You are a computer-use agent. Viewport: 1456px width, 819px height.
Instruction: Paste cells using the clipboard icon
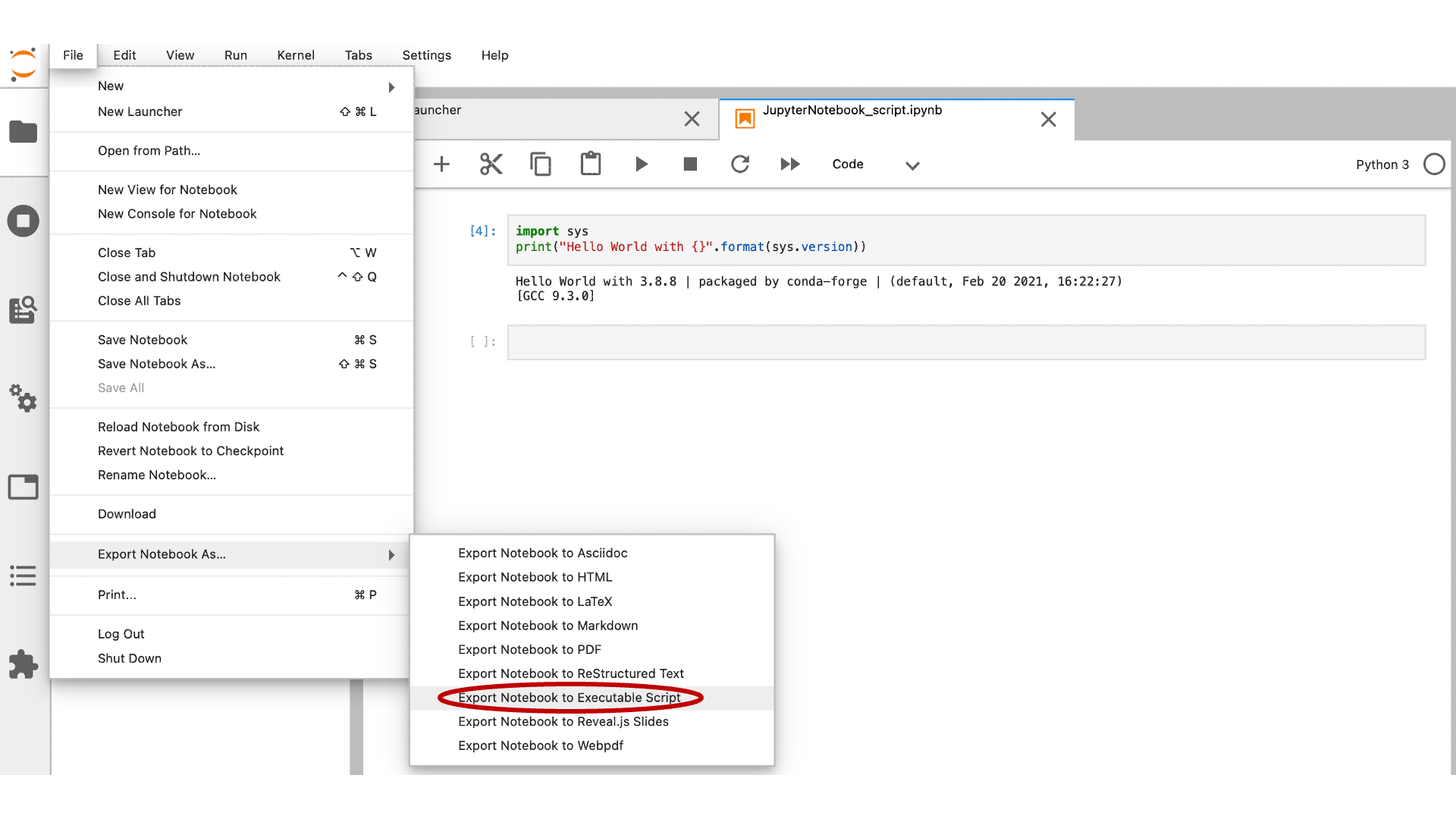(591, 164)
